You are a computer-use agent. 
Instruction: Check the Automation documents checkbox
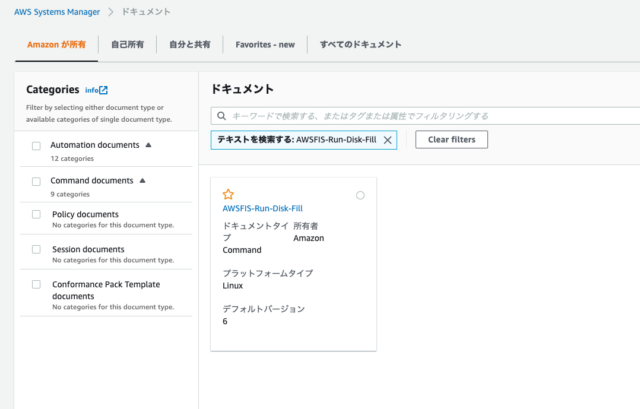coord(36,145)
